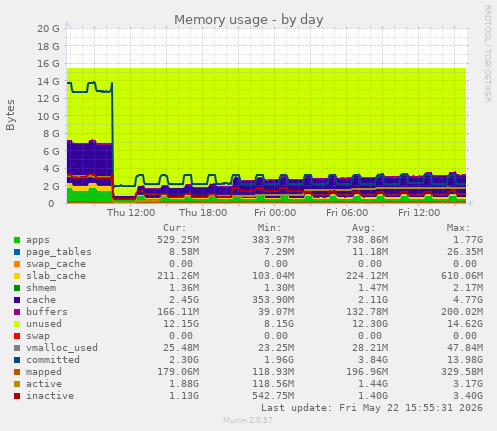Click the 'Fri 06:00' time axis label
This screenshot has height=431, width=497.
tap(347, 213)
